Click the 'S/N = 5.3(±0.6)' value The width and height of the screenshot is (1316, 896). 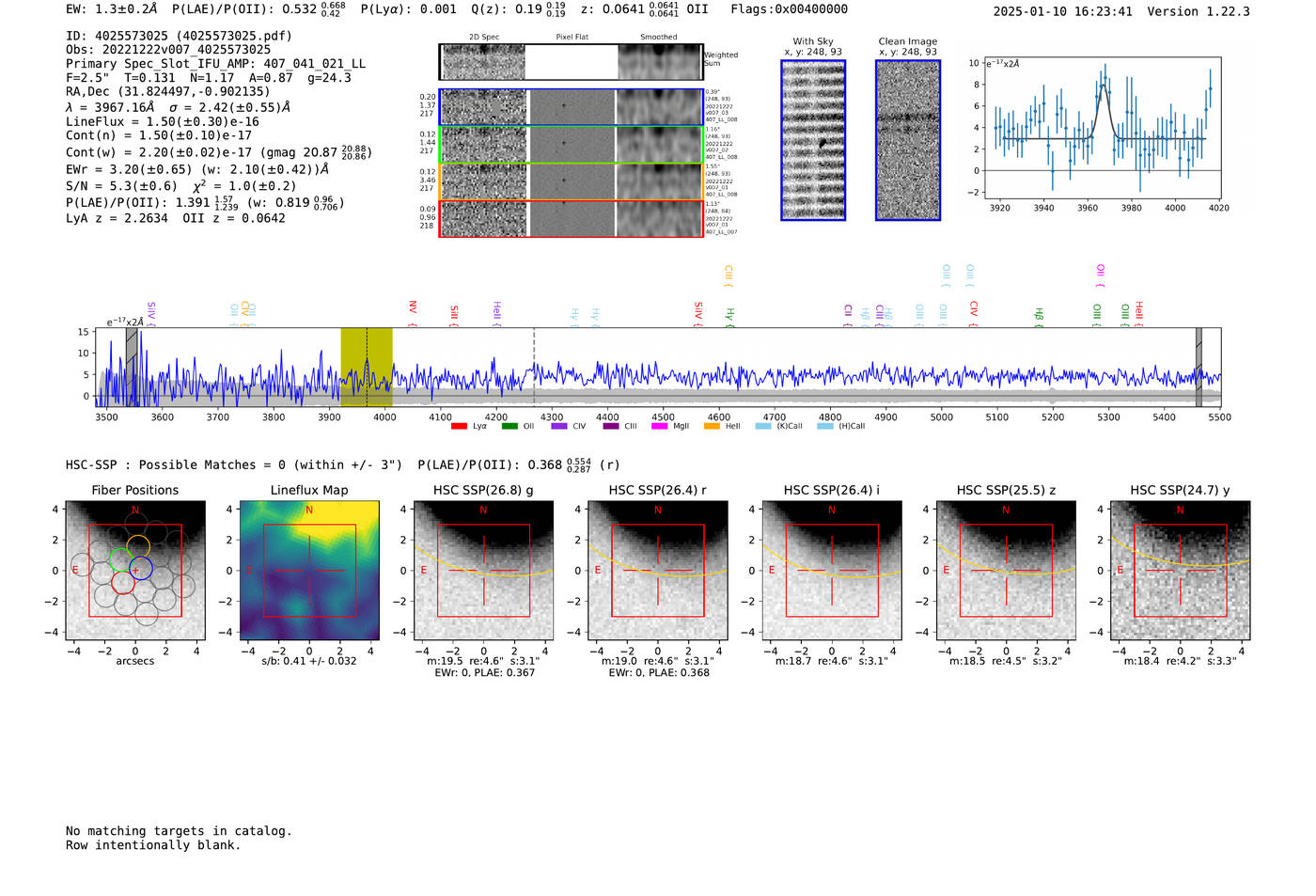click(x=121, y=186)
